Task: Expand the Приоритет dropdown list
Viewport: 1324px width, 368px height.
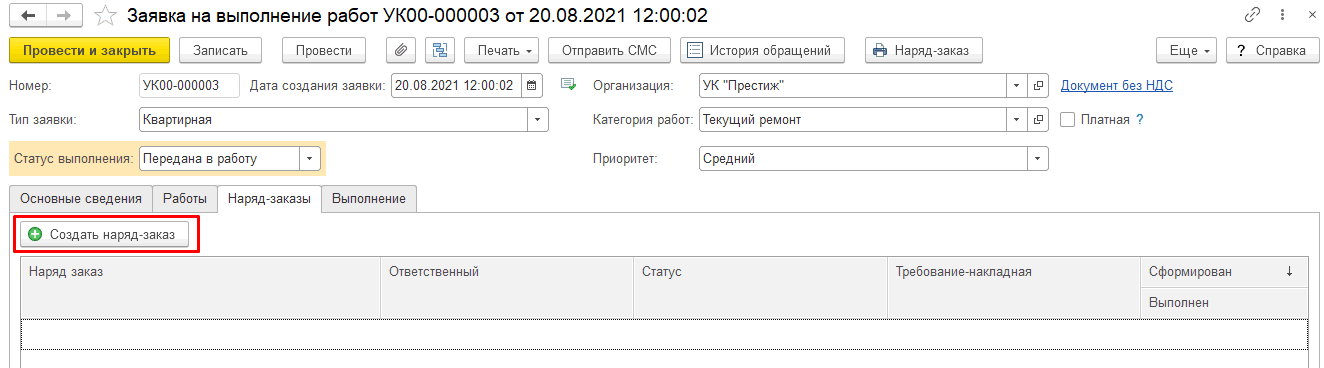Action: [x=1039, y=158]
